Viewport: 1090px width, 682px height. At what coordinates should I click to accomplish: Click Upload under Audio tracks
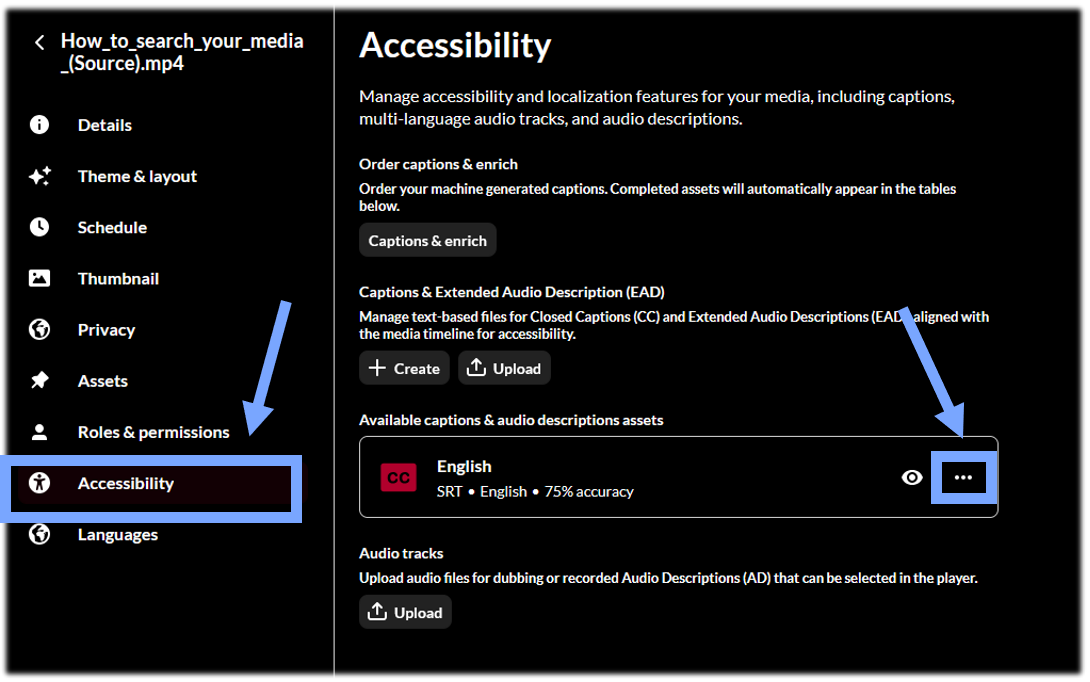tap(405, 612)
